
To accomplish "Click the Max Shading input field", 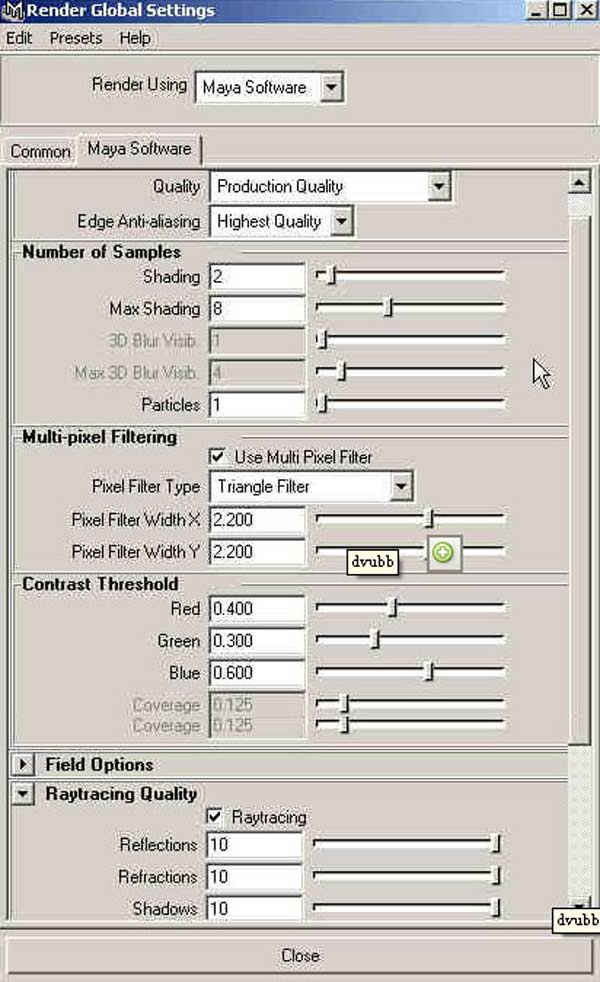I will tap(257, 309).
